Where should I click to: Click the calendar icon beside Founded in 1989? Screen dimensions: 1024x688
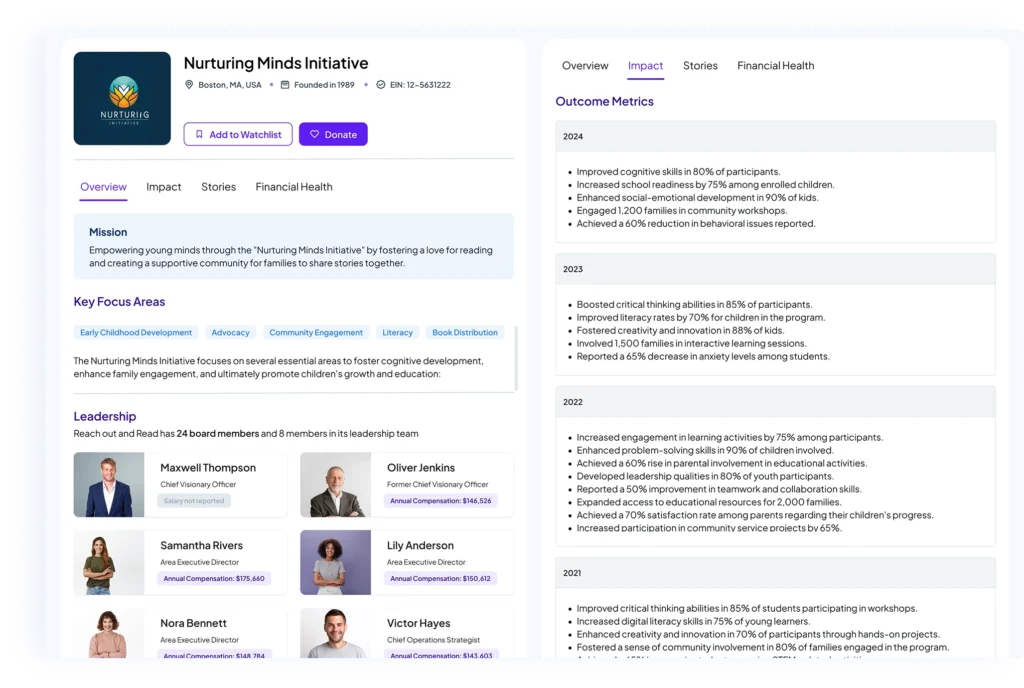285,85
